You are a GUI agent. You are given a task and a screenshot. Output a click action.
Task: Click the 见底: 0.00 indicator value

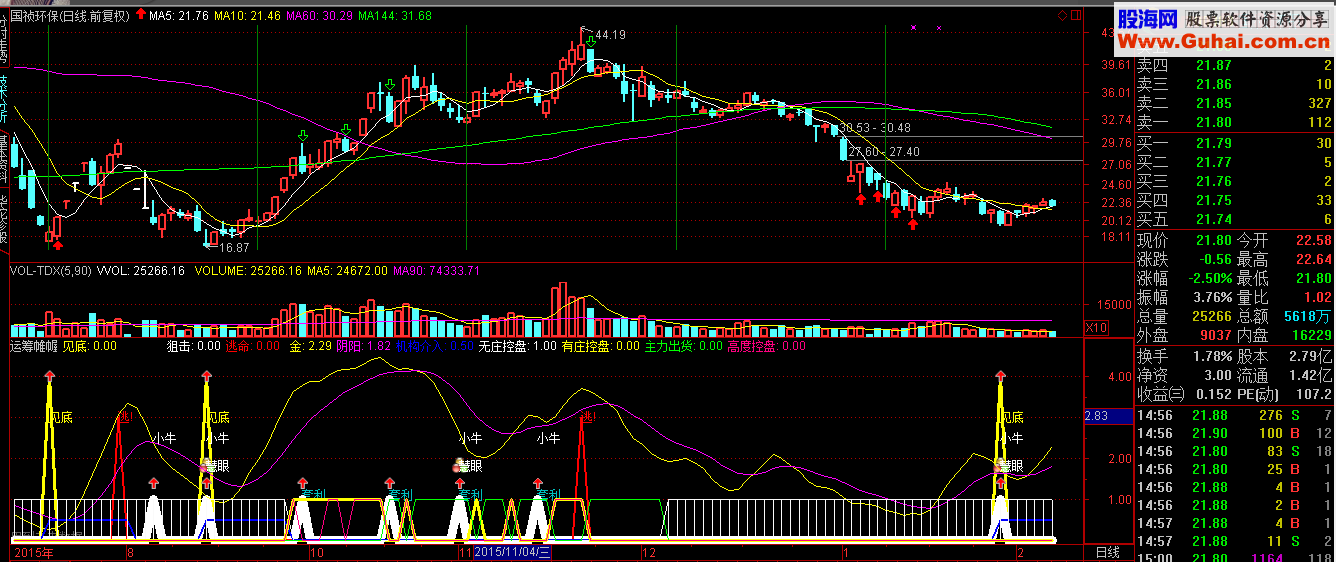coord(90,346)
